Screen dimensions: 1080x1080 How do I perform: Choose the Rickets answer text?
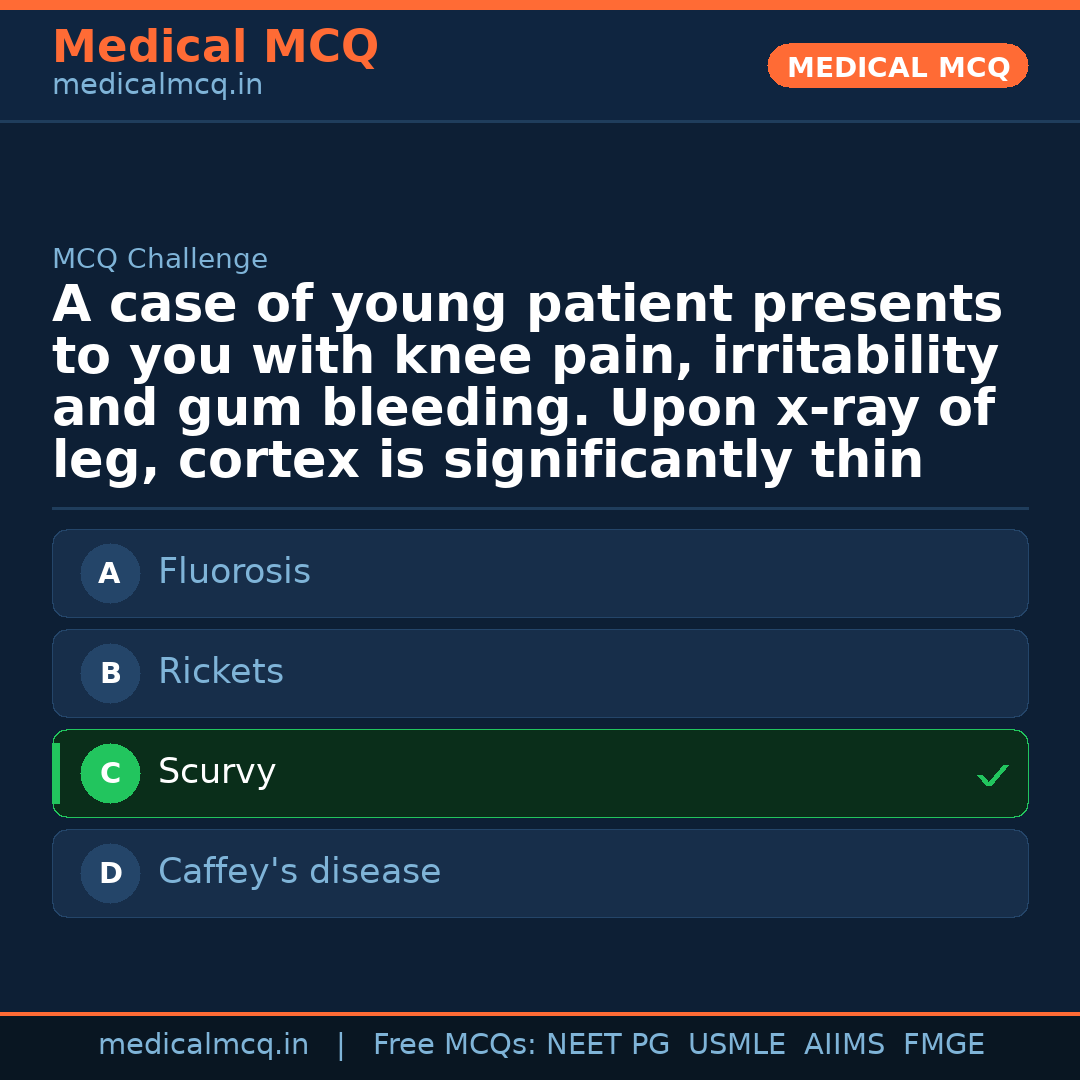click(221, 672)
